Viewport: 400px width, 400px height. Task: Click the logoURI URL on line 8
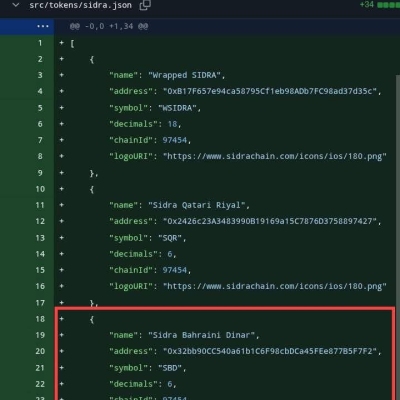tap(275, 156)
